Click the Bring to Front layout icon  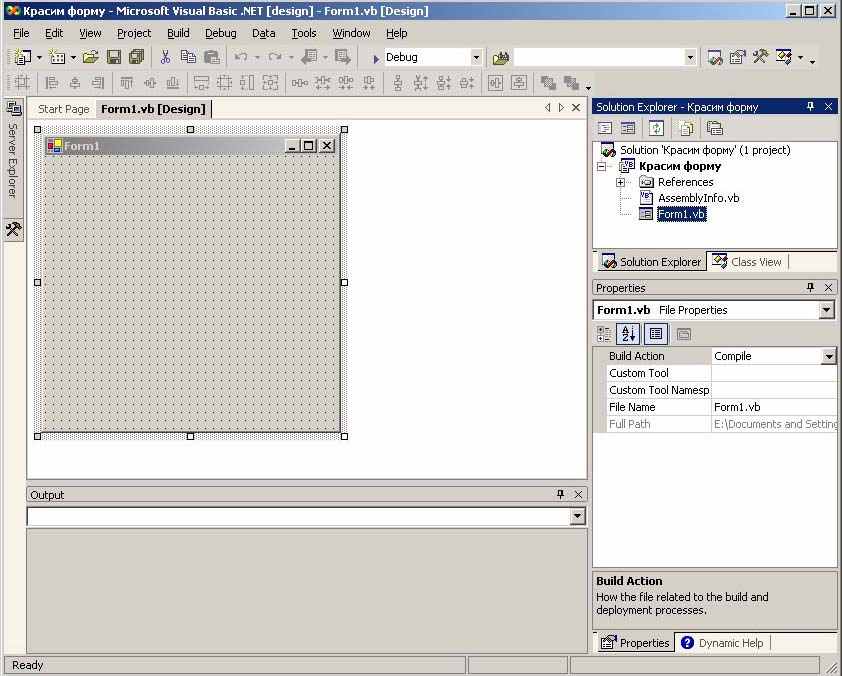click(548, 83)
